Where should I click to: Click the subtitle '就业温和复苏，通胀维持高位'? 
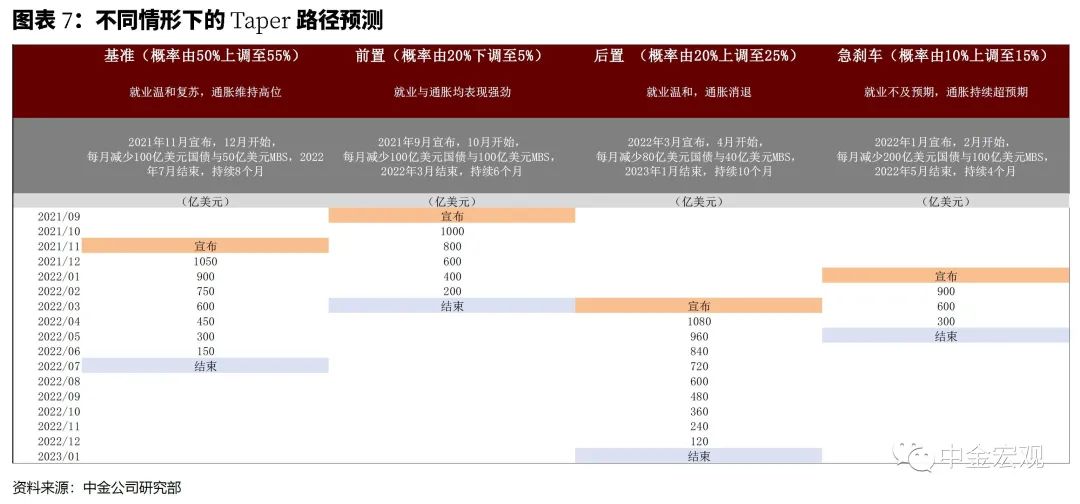205,92
